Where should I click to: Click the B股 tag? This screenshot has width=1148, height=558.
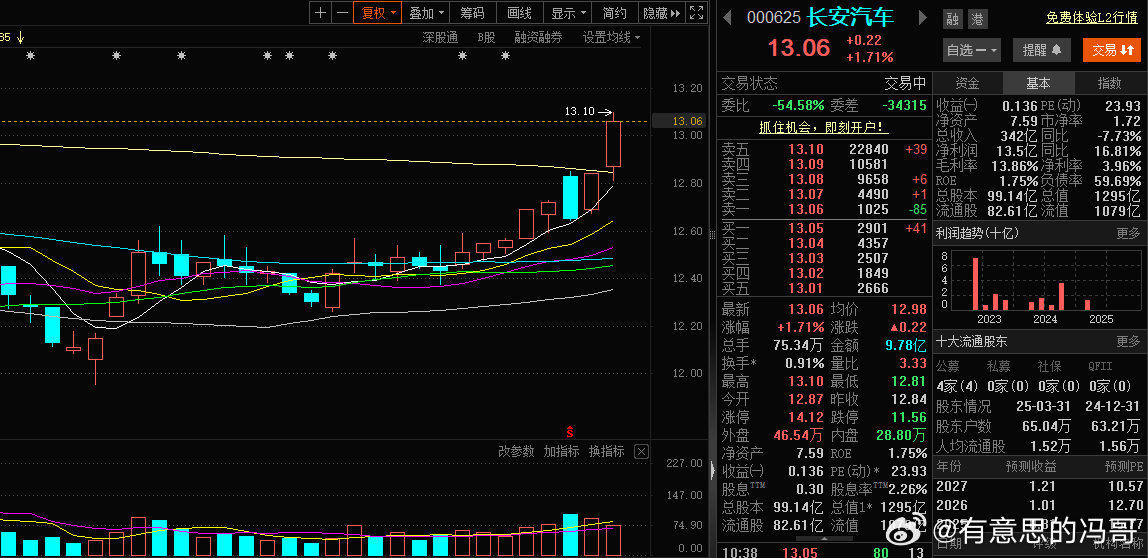pyautogui.click(x=486, y=37)
